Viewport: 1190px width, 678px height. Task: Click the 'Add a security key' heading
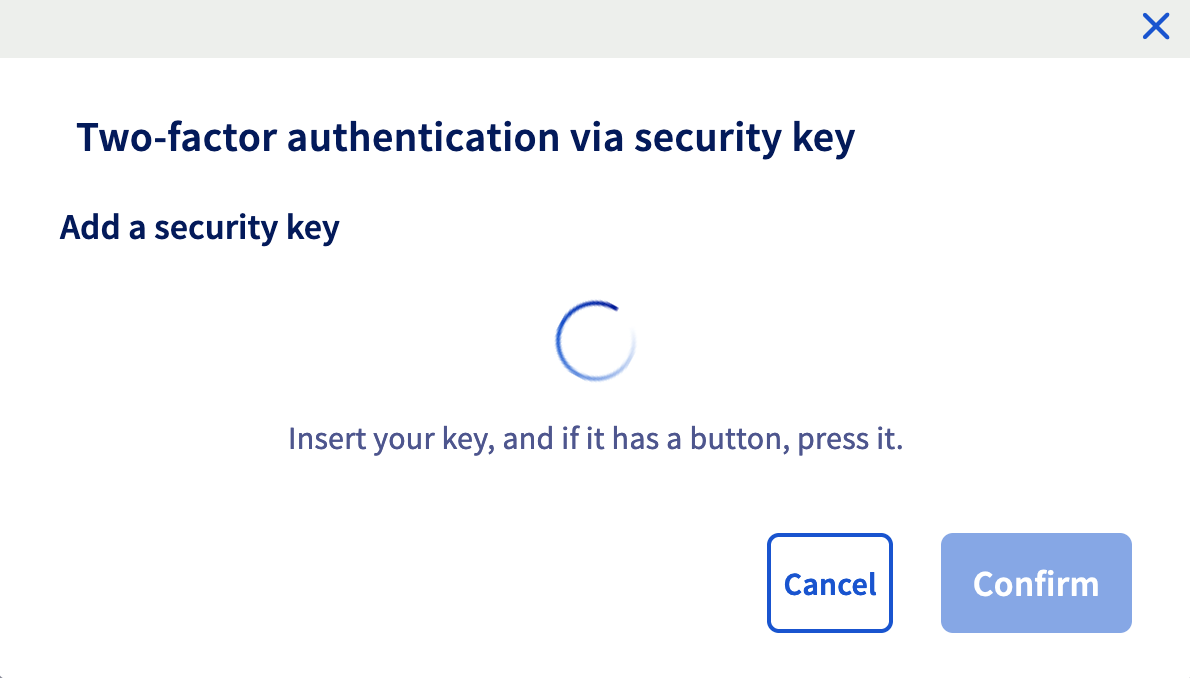click(x=198, y=227)
